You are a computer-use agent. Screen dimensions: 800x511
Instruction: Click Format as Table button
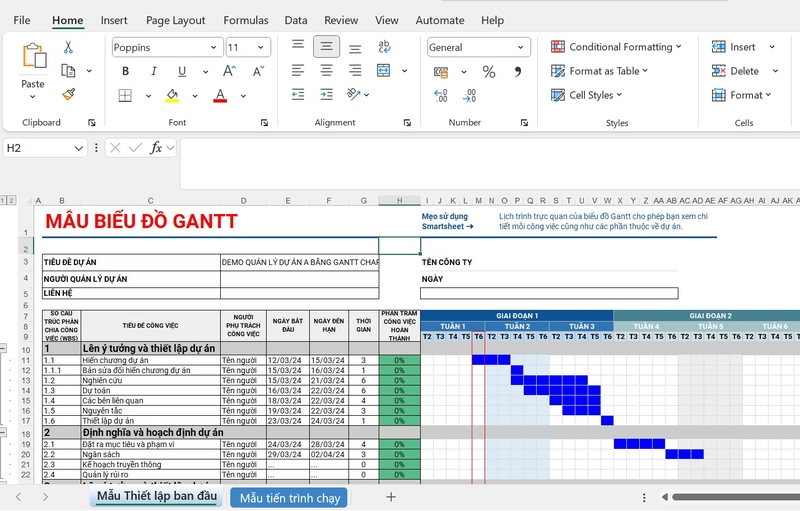(x=599, y=71)
